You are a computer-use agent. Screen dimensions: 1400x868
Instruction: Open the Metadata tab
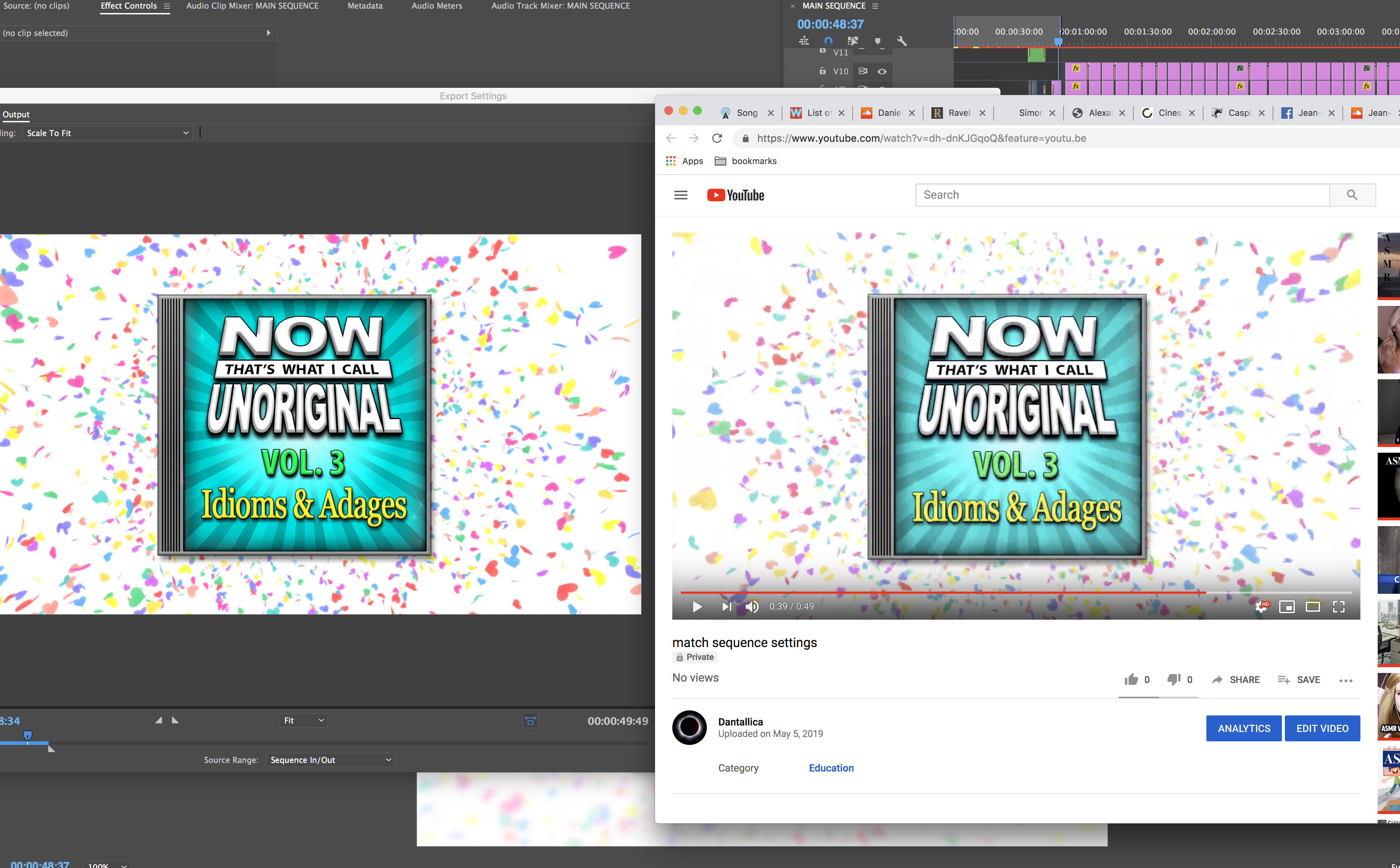[x=365, y=6]
